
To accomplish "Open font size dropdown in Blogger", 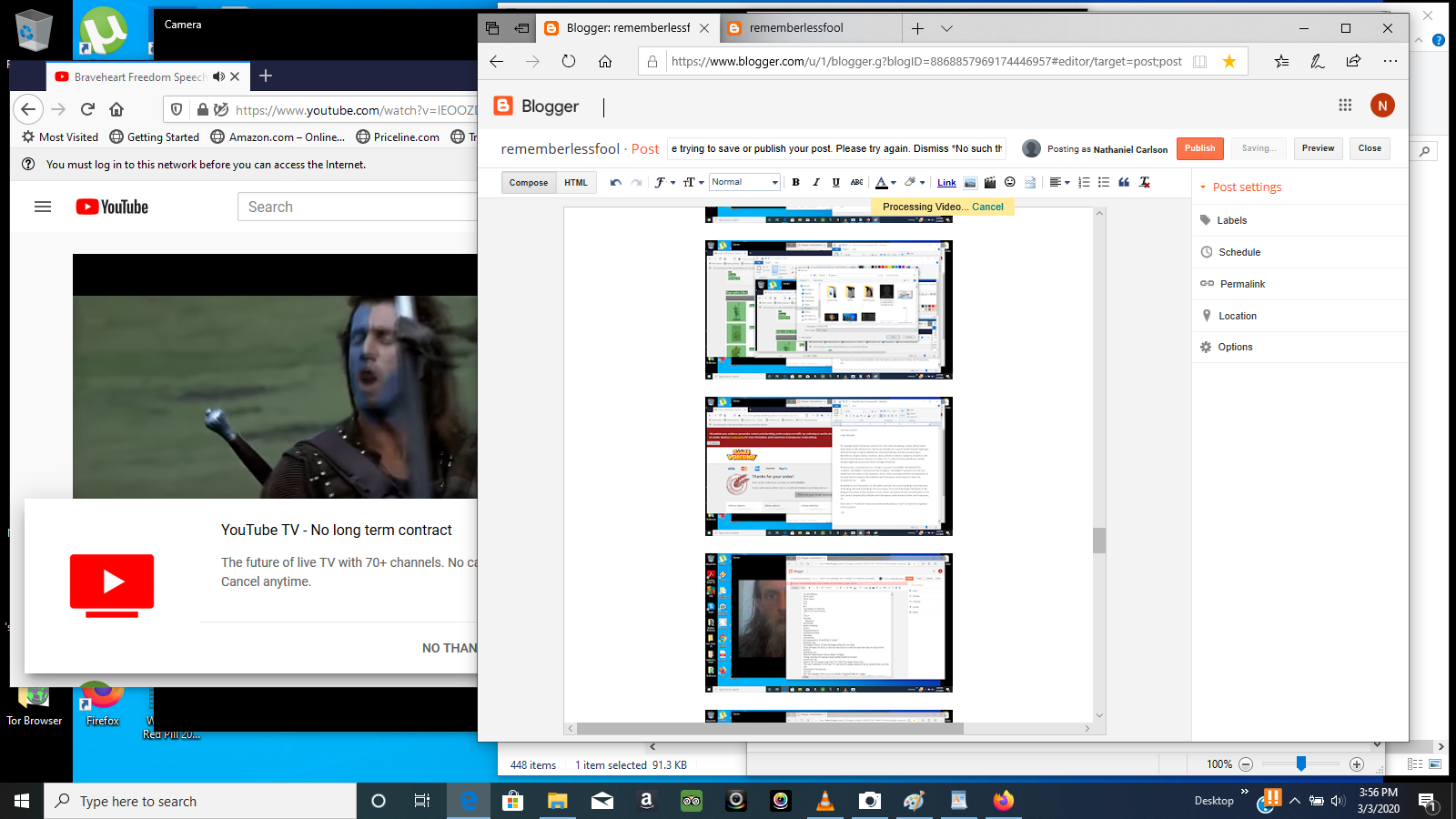I will coord(693,182).
